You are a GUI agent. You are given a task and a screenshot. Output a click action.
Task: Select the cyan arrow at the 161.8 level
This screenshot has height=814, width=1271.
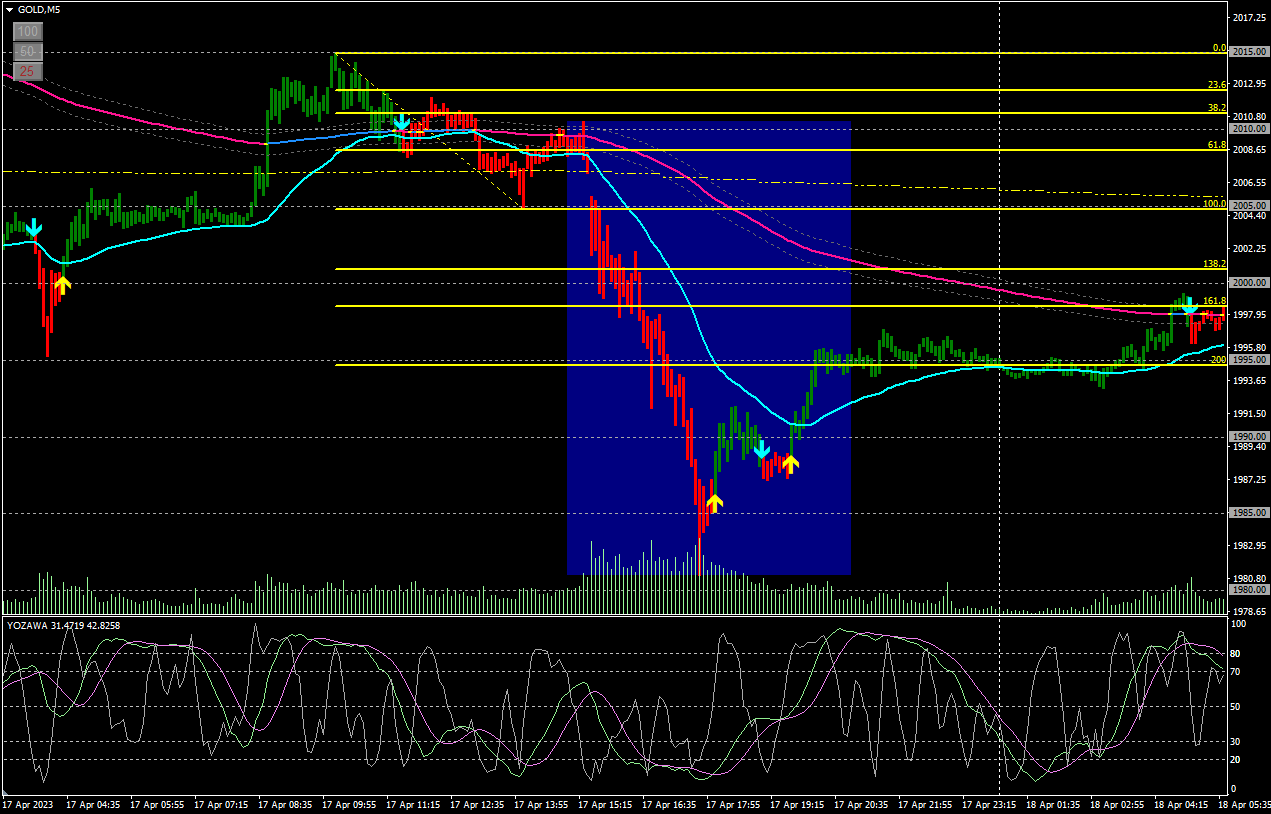pos(1190,308)
